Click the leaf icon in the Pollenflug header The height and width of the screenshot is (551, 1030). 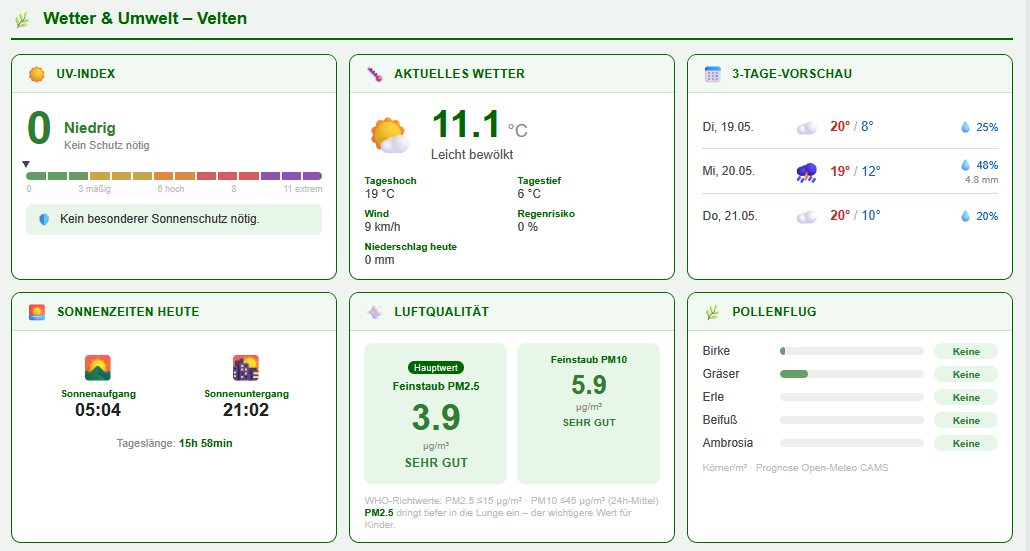pyautogui.click(x=713, y=313)
